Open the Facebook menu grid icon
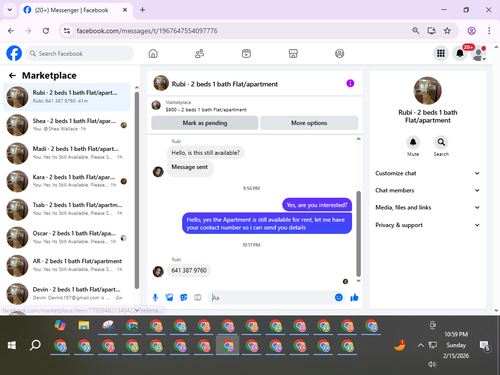Image resolution: width=500 pixels, height=375 pixels. click(441, 53)
